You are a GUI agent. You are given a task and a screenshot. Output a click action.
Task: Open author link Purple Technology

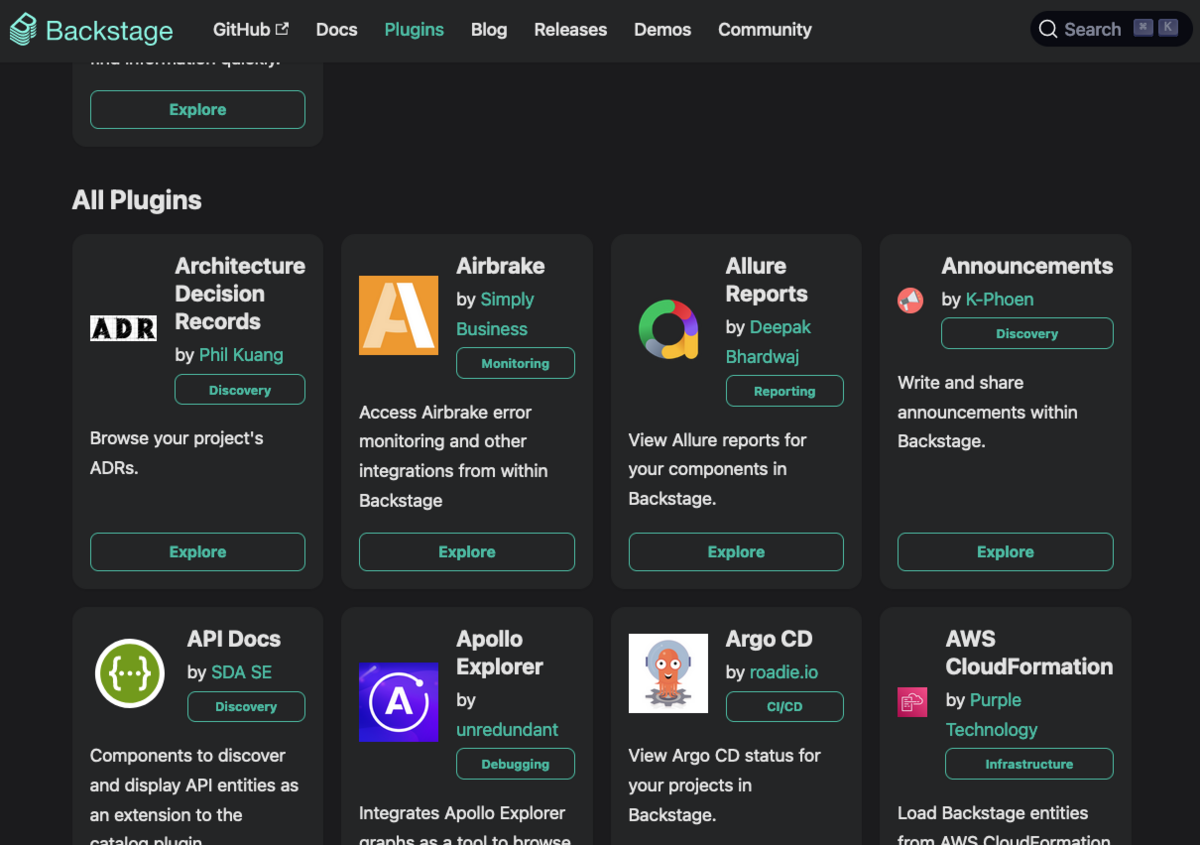[992, 715]
